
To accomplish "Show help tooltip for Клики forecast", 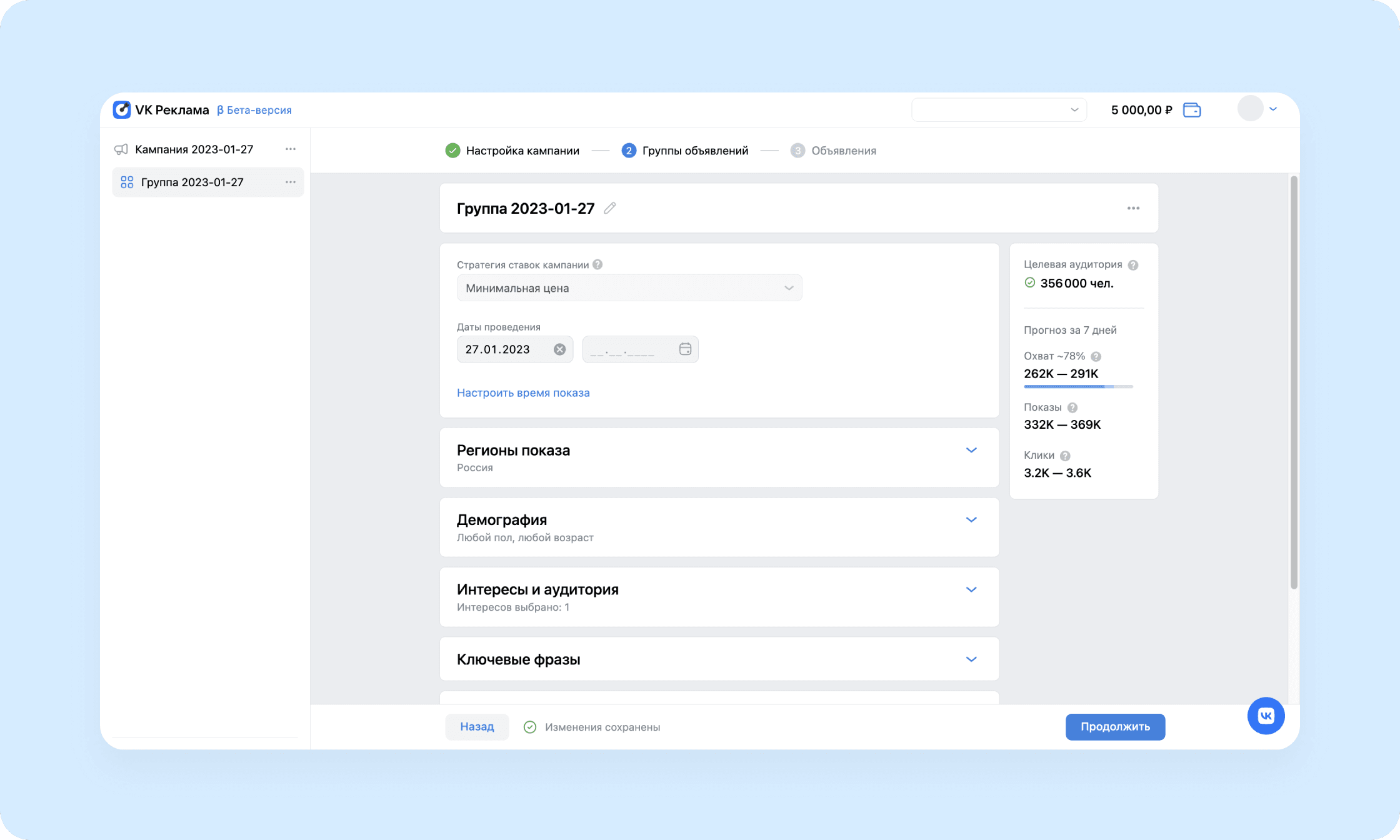I will click(x=1065, y=456).
